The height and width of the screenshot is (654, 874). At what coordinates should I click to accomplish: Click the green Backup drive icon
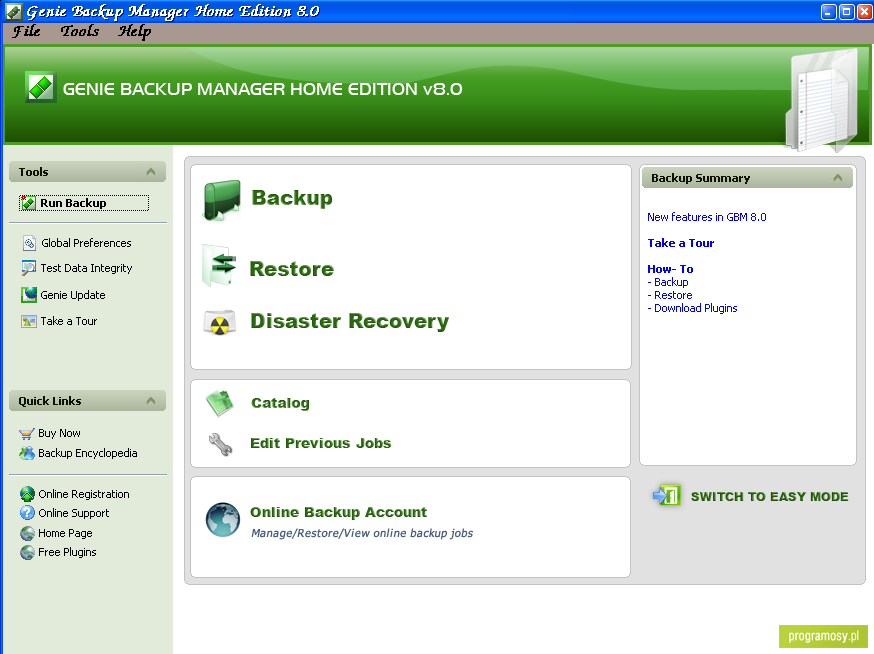(221, 200)
